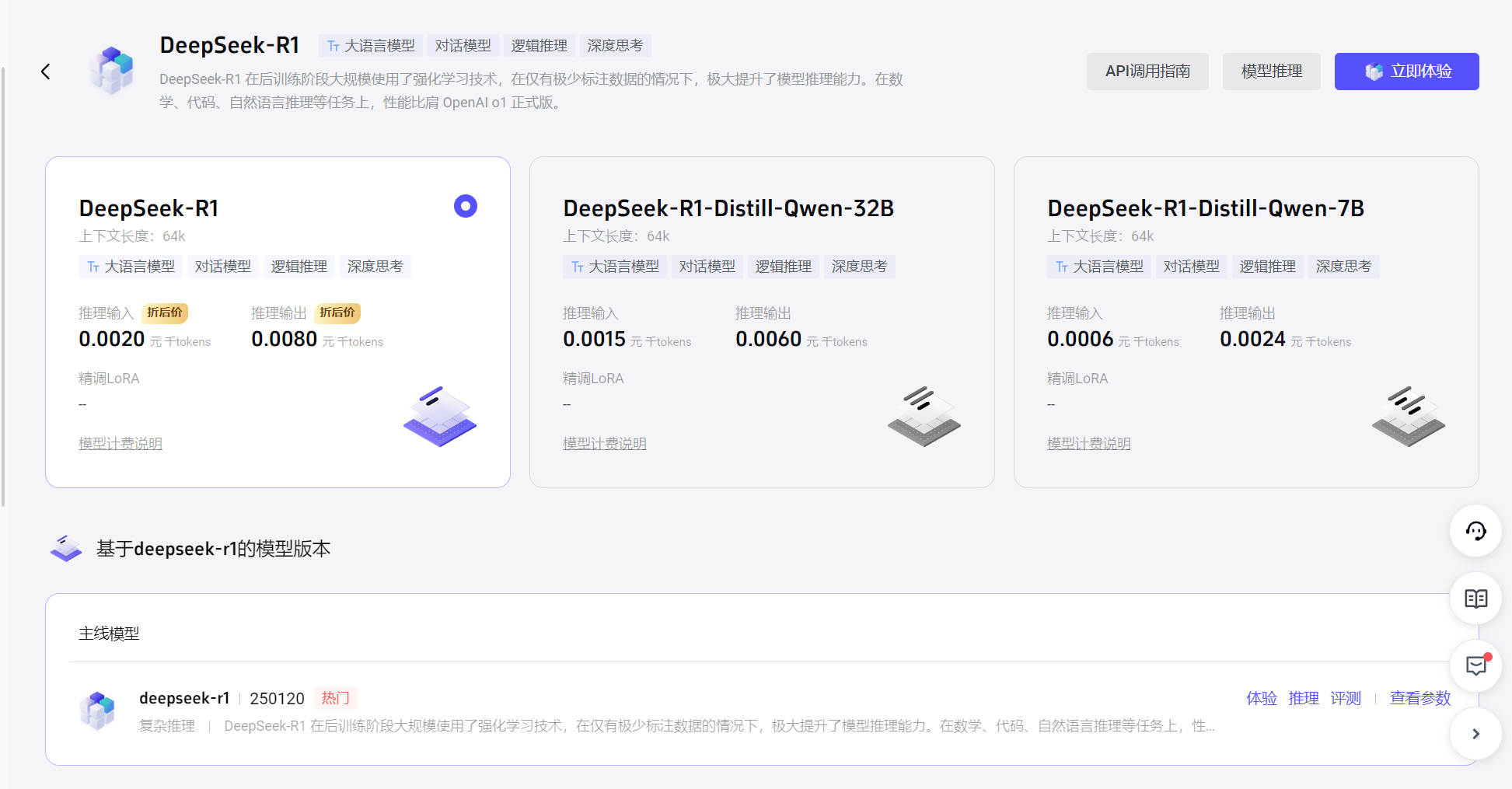Click the cube icon in 立即体验 button
This screenshot has width=1512, height=789.
click(x=1374, y=72)
